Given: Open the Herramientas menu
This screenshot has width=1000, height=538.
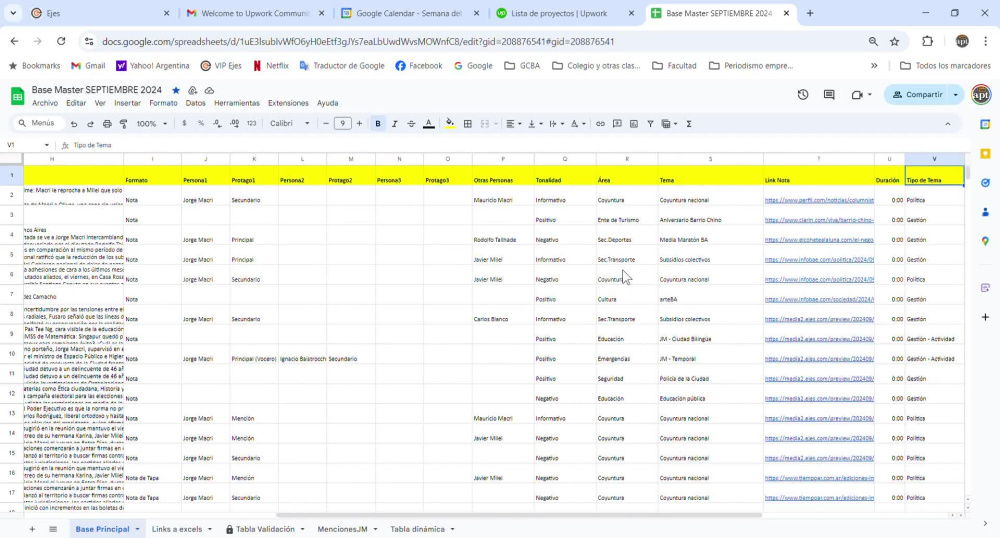Looking at the screenshot, I should 237,103.
